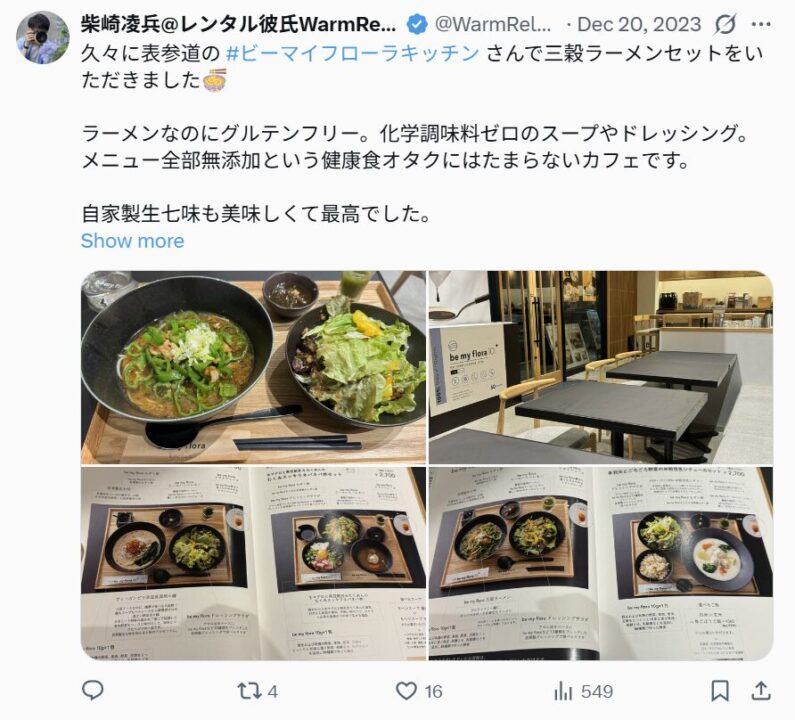Open the author's profile avatar
Screen dimensions: 795x720
coord(43,37)
